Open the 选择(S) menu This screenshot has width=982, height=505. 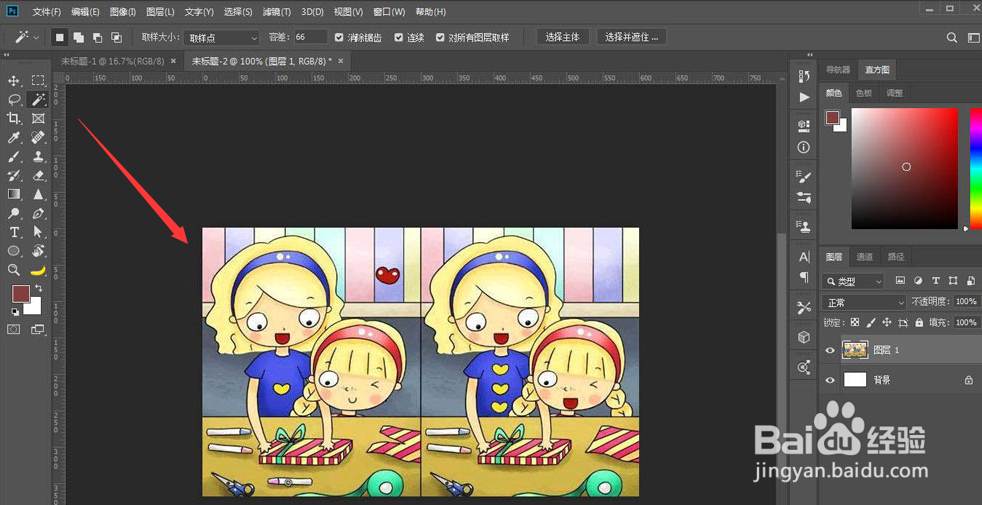click(x=238, y=12)
